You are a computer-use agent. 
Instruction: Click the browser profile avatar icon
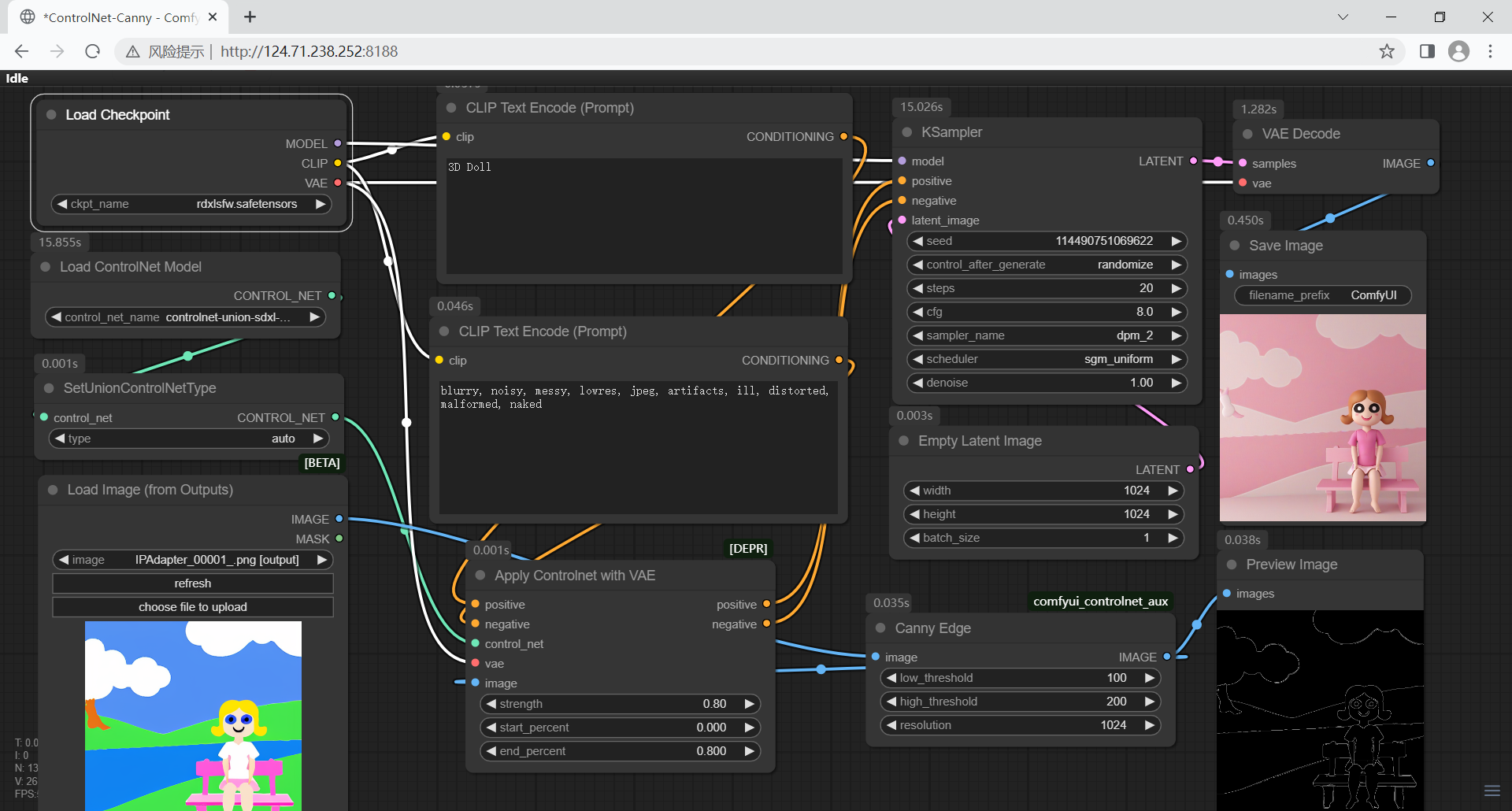(x=1458, y=51)
